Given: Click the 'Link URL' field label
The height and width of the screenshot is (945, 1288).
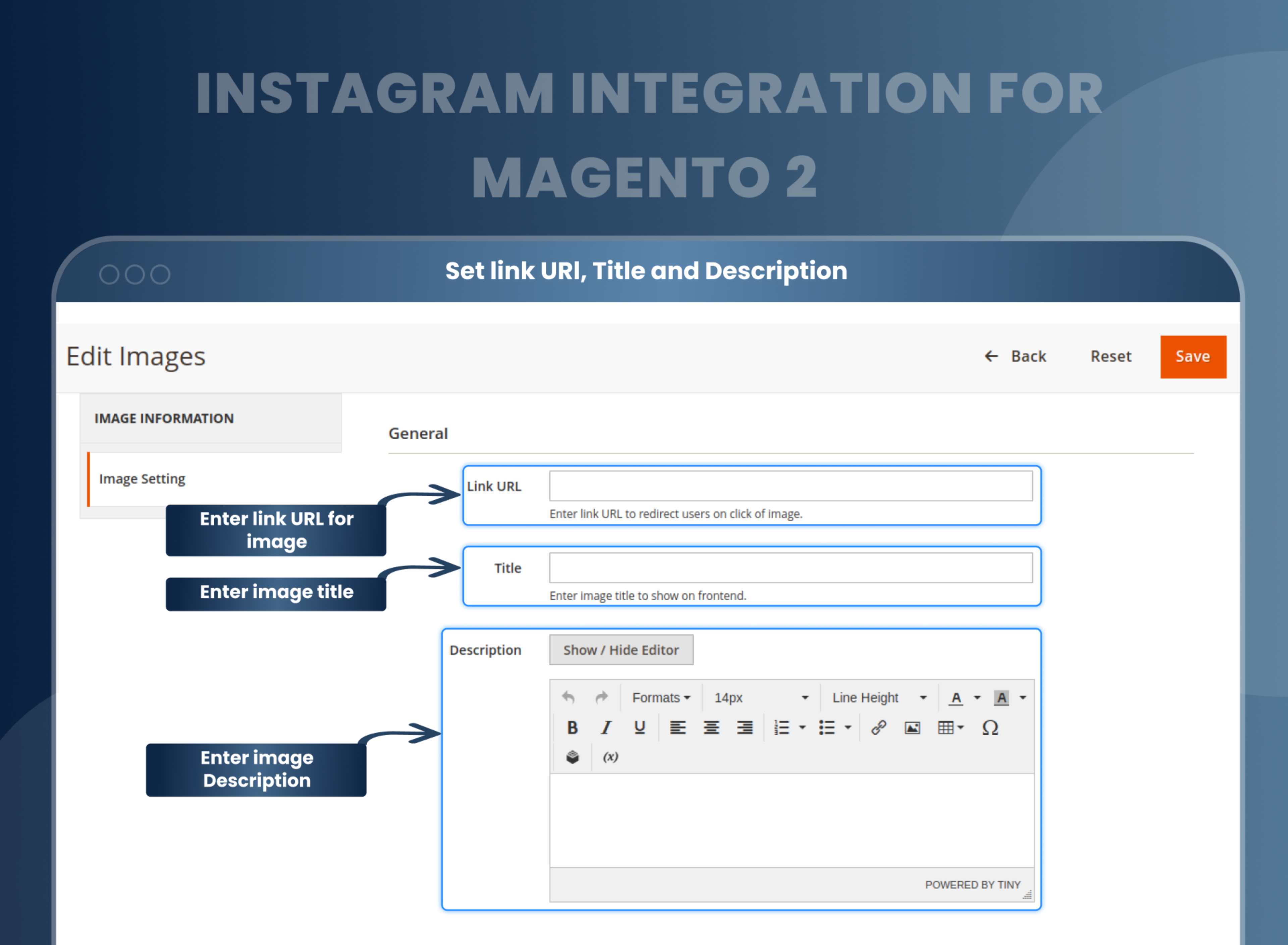Looking at the screenshot, I should [x=494, y=486].
